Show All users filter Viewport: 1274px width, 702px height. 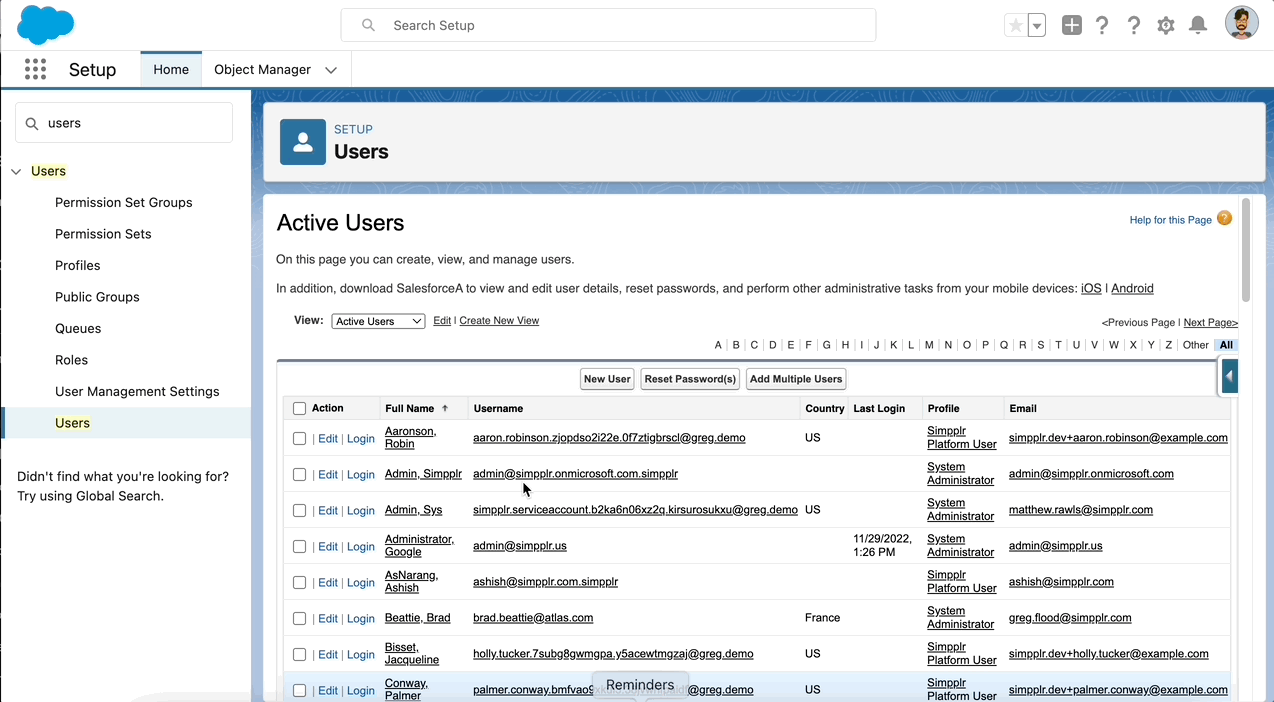tap(1226, 345)
